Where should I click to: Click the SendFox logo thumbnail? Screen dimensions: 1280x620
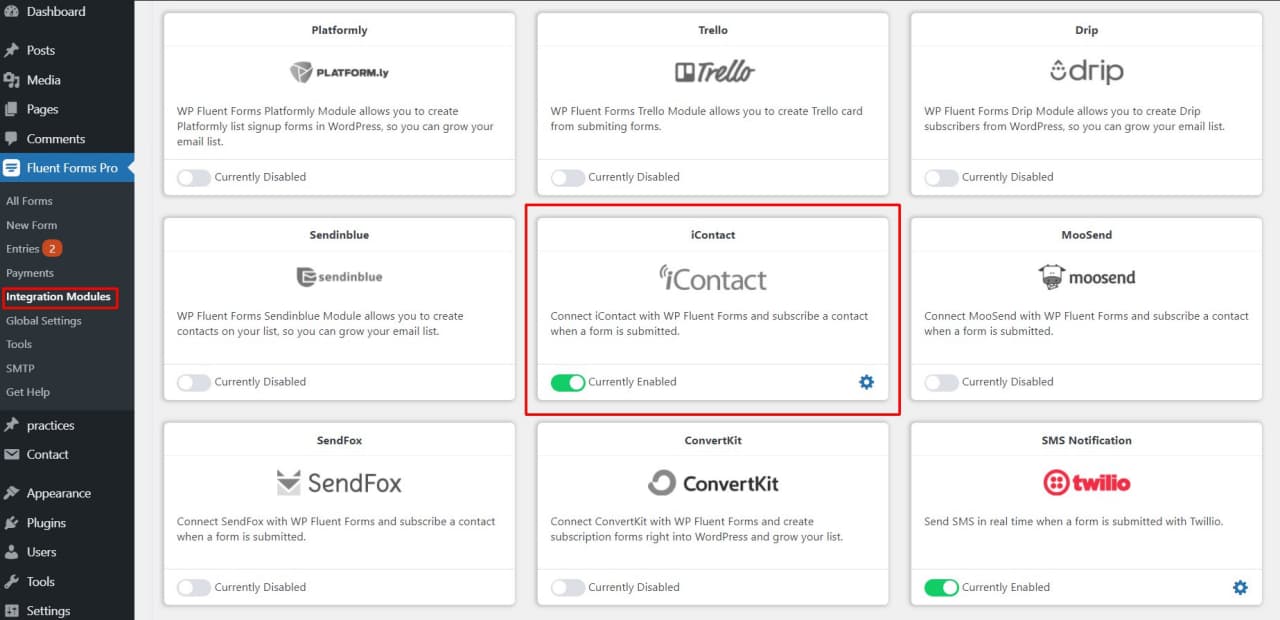(339, 483)
